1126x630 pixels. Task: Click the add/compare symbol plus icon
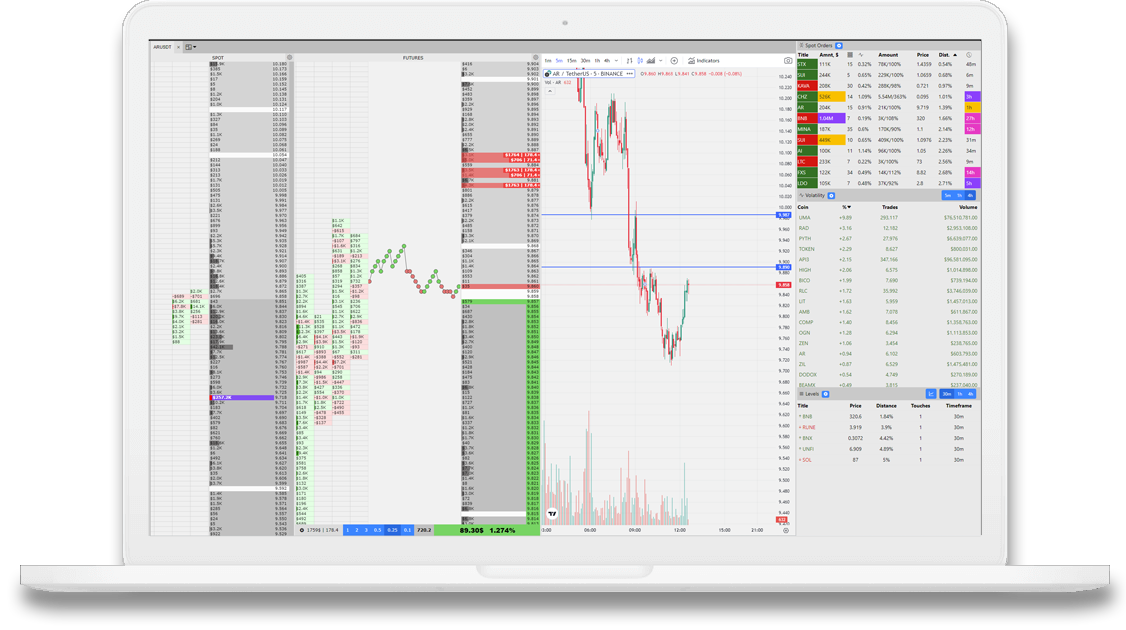(x=674, y=61)
